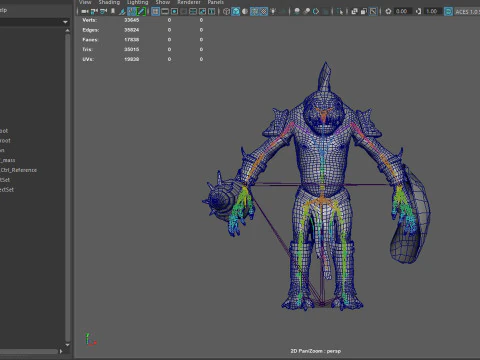480x360 pixels.
Task: Click the gamma icon
Action: (x=418, y=11)
